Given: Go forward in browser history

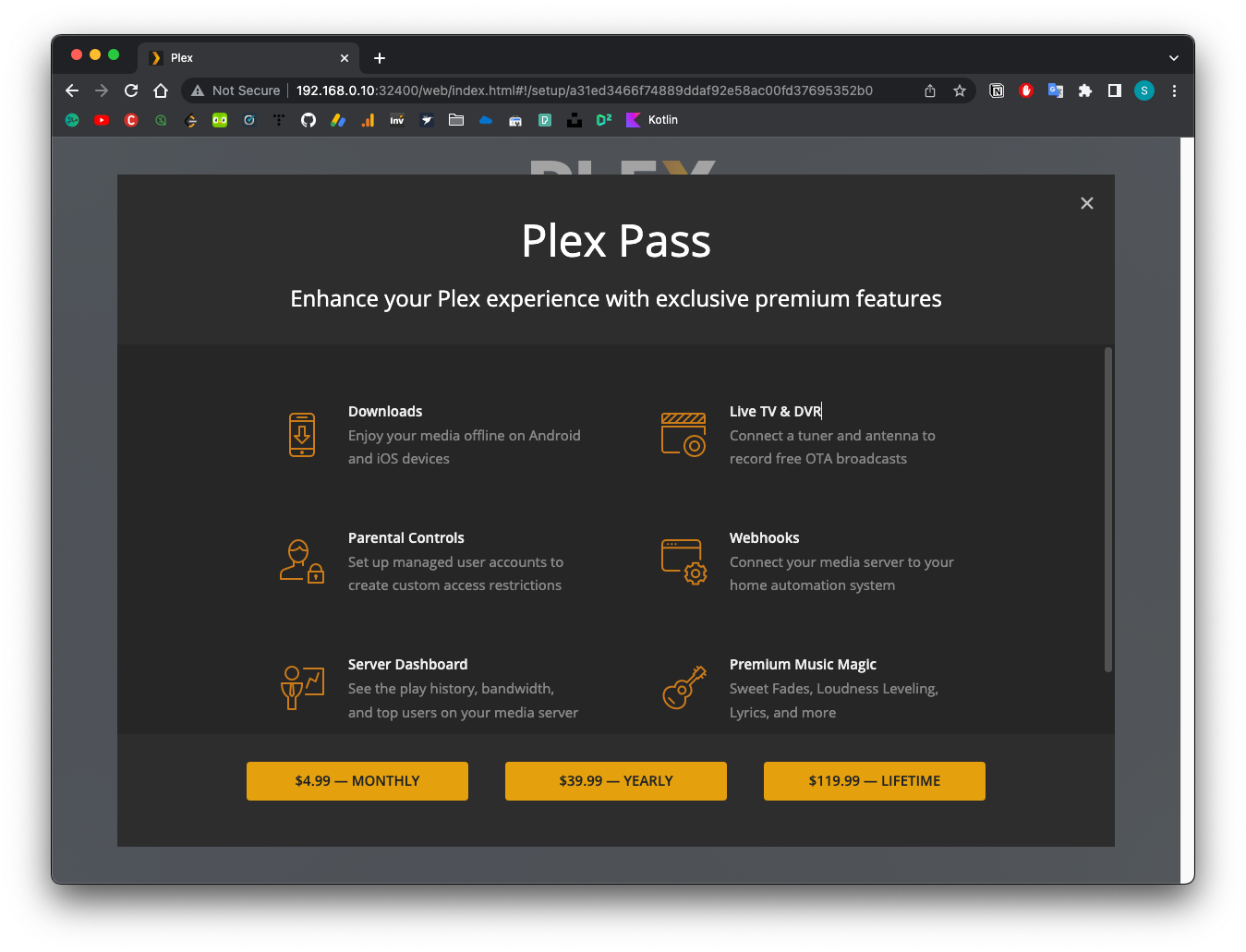Looking at the screenshot, I should pyautogui.click(x=102, y=90).
